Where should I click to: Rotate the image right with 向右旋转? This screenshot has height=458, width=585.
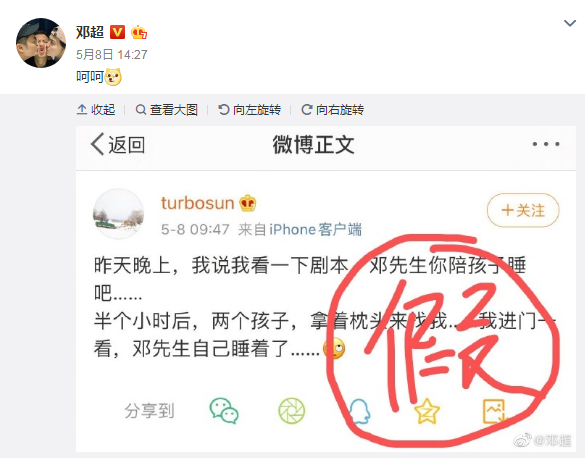(332, 110)
